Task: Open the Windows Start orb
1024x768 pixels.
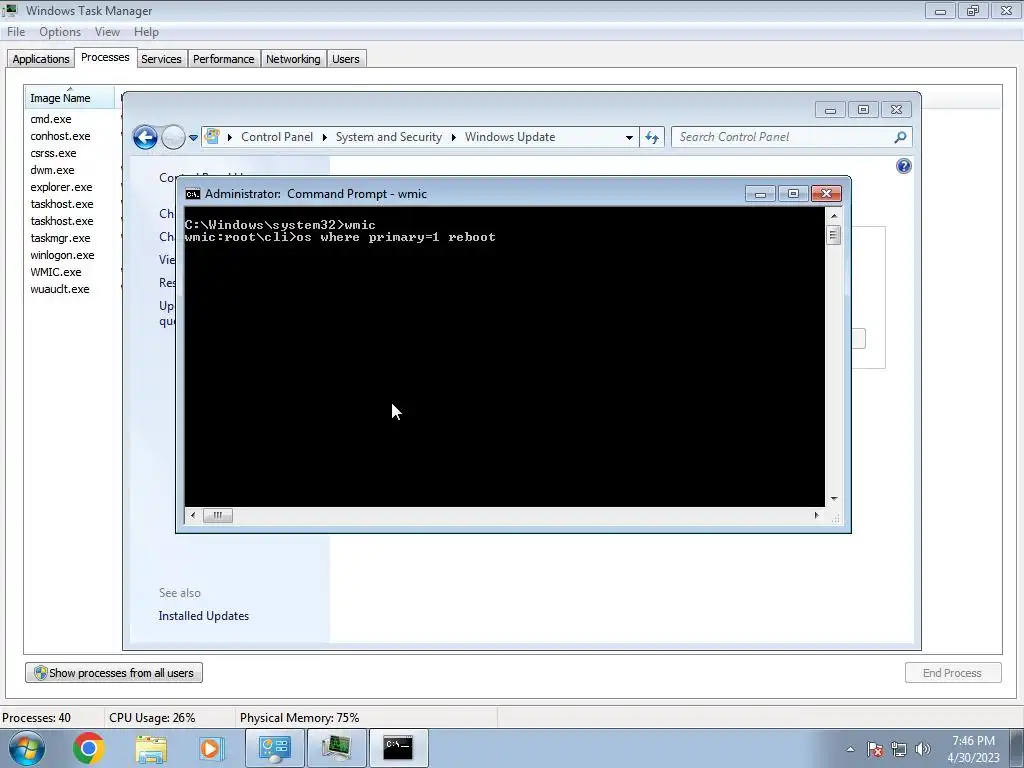Action: pos(27,748)
